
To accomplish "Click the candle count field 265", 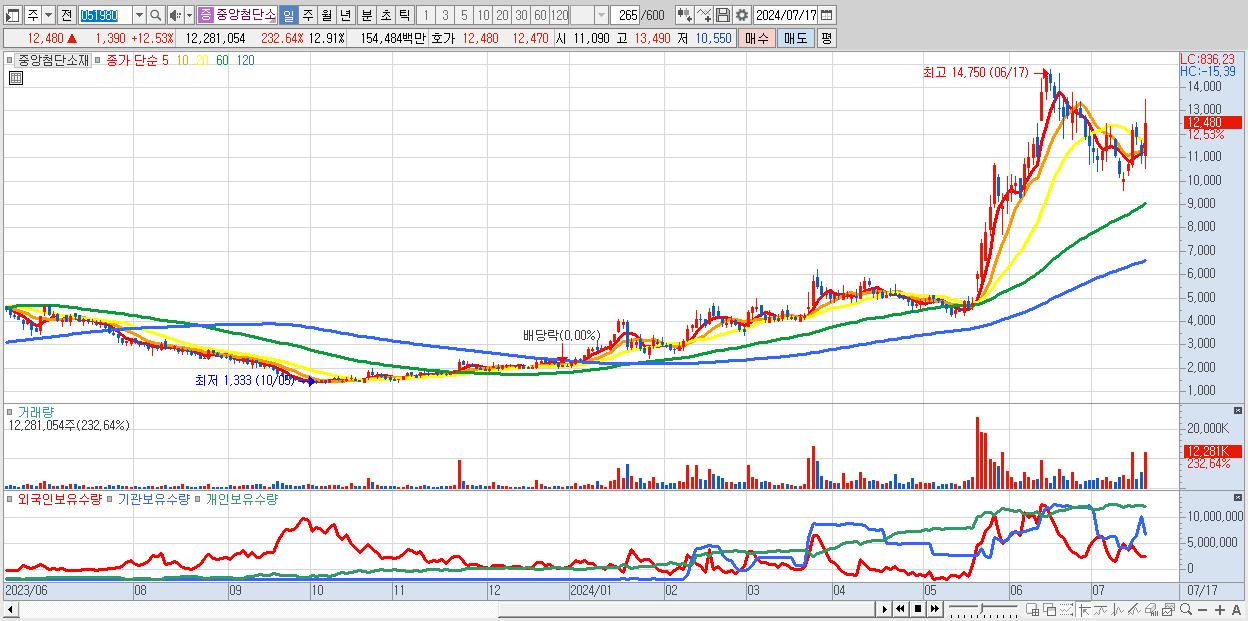I will pyautogui.click(x=627, y=15).
